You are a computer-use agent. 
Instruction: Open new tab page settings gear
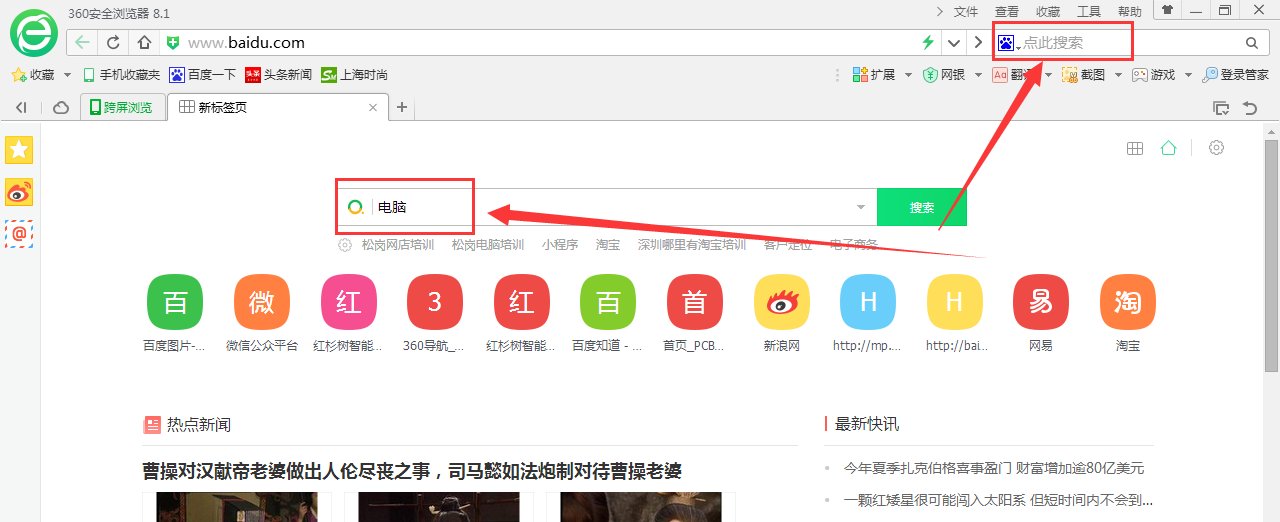[x=1216, y=148]
